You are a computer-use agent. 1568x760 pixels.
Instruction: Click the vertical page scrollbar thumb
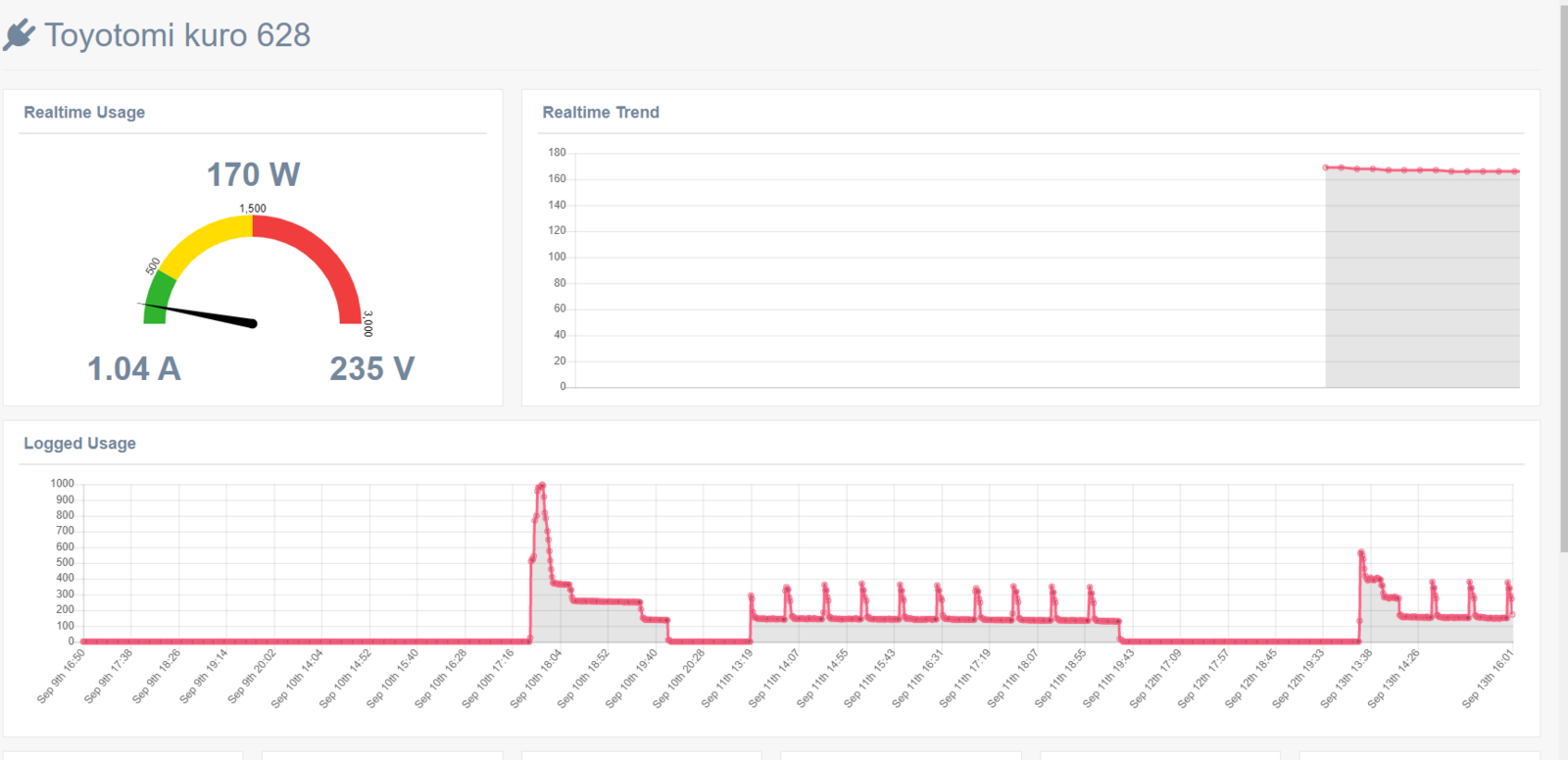1563,279
